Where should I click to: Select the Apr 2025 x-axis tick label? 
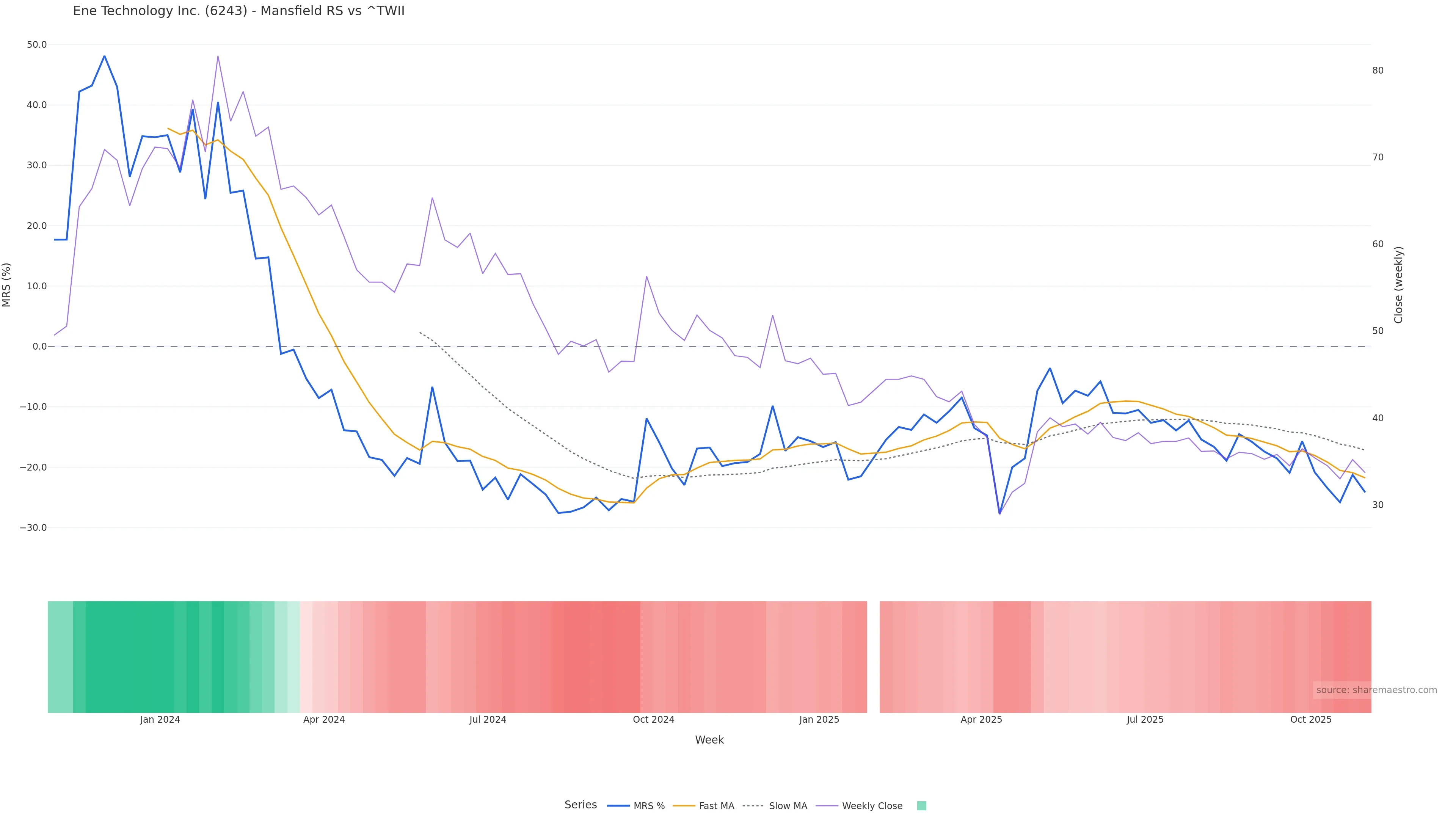tap(981, 720)
